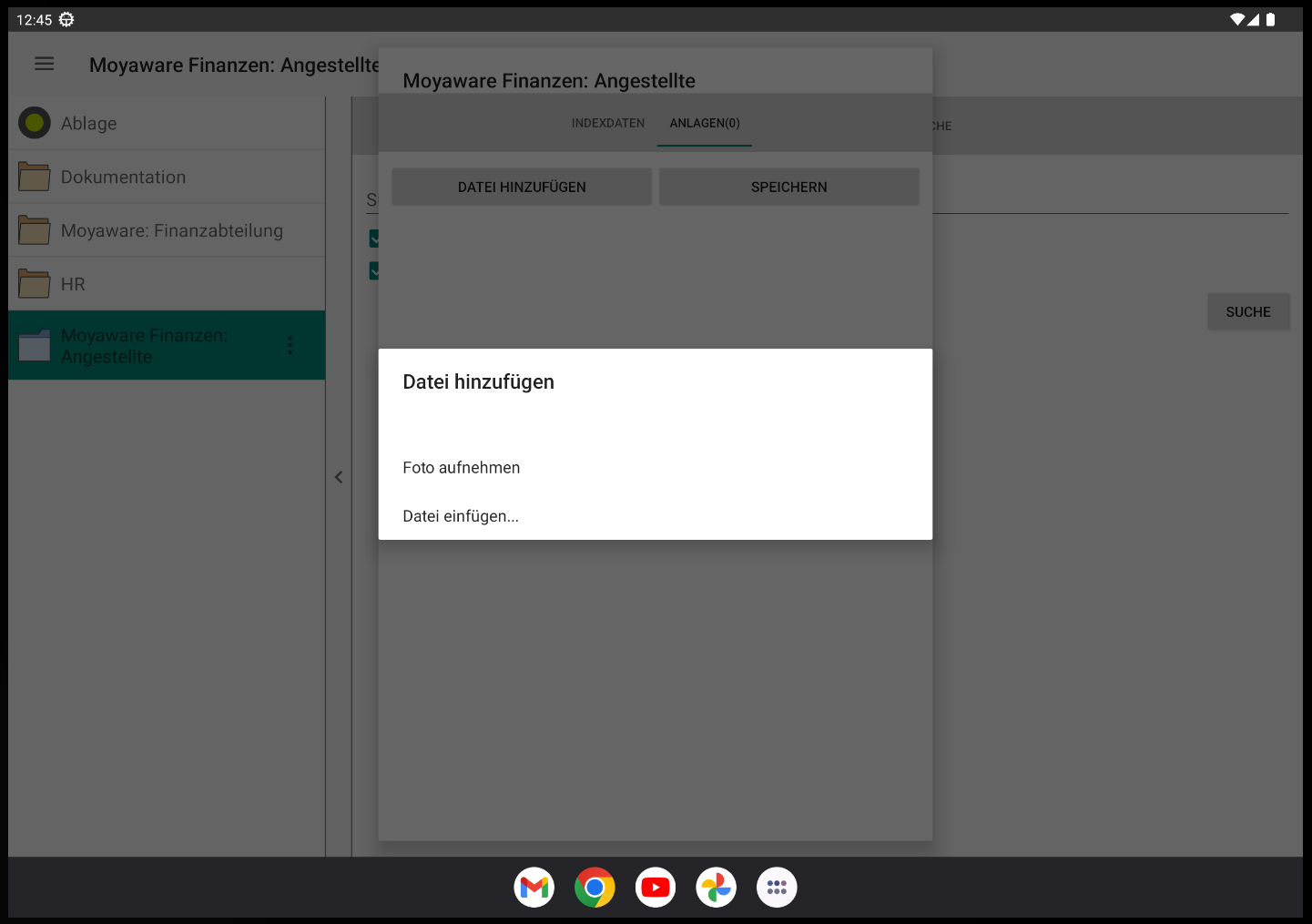Choose Datei einfügen... option
This screenshot has width=1312, height=924.
(656, 516)
